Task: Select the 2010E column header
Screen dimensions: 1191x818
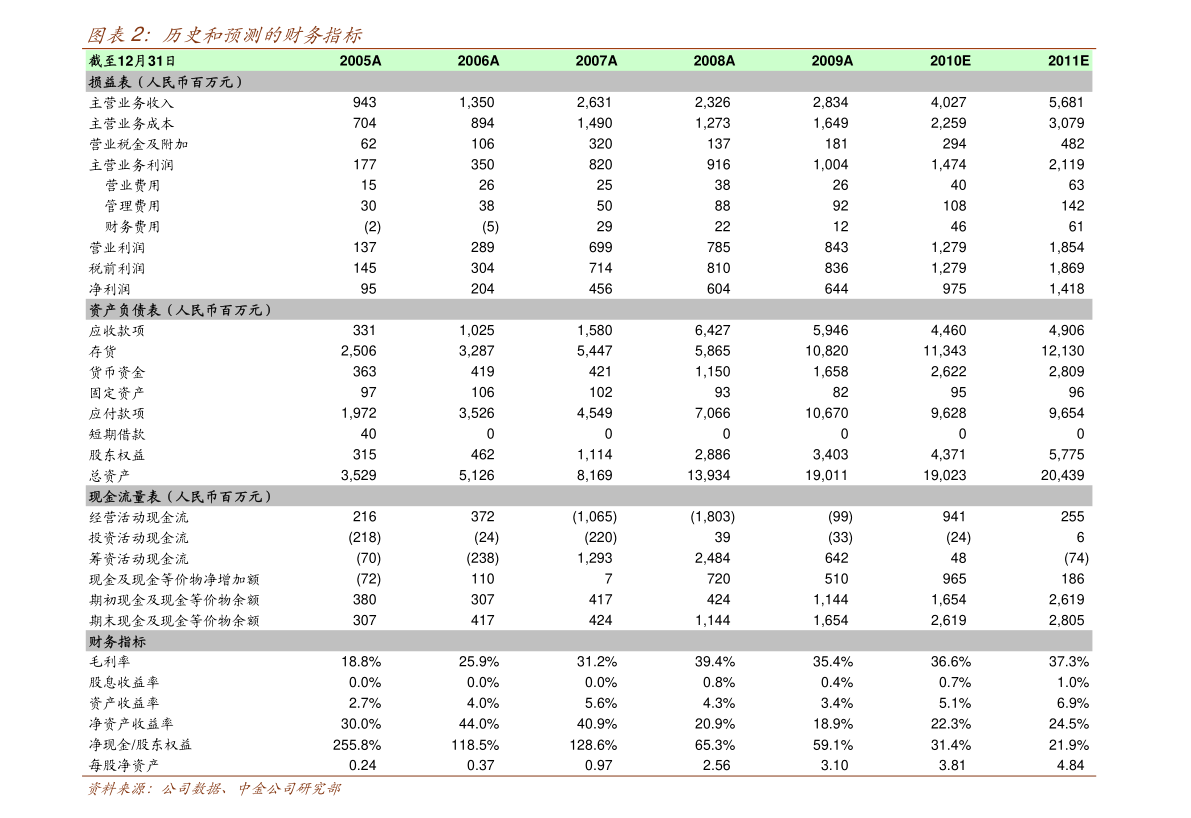Action: coord(949,61)
